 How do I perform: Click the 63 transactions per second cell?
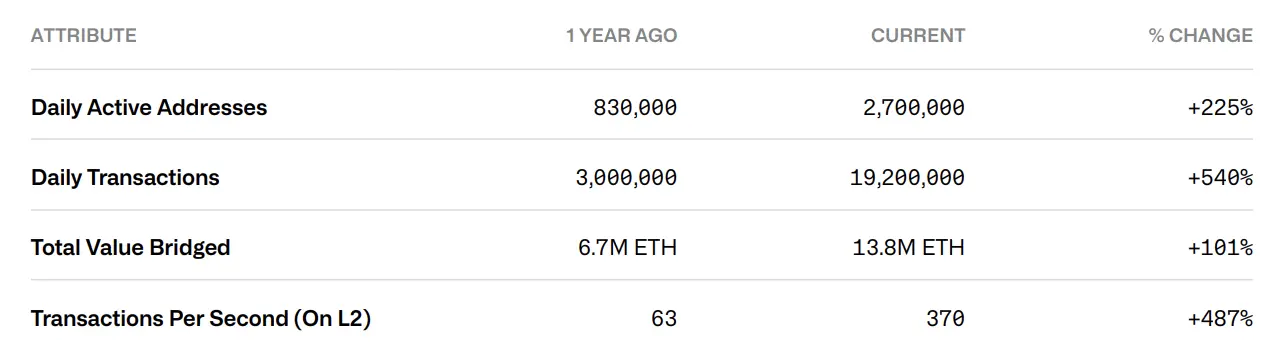(664, 319)
